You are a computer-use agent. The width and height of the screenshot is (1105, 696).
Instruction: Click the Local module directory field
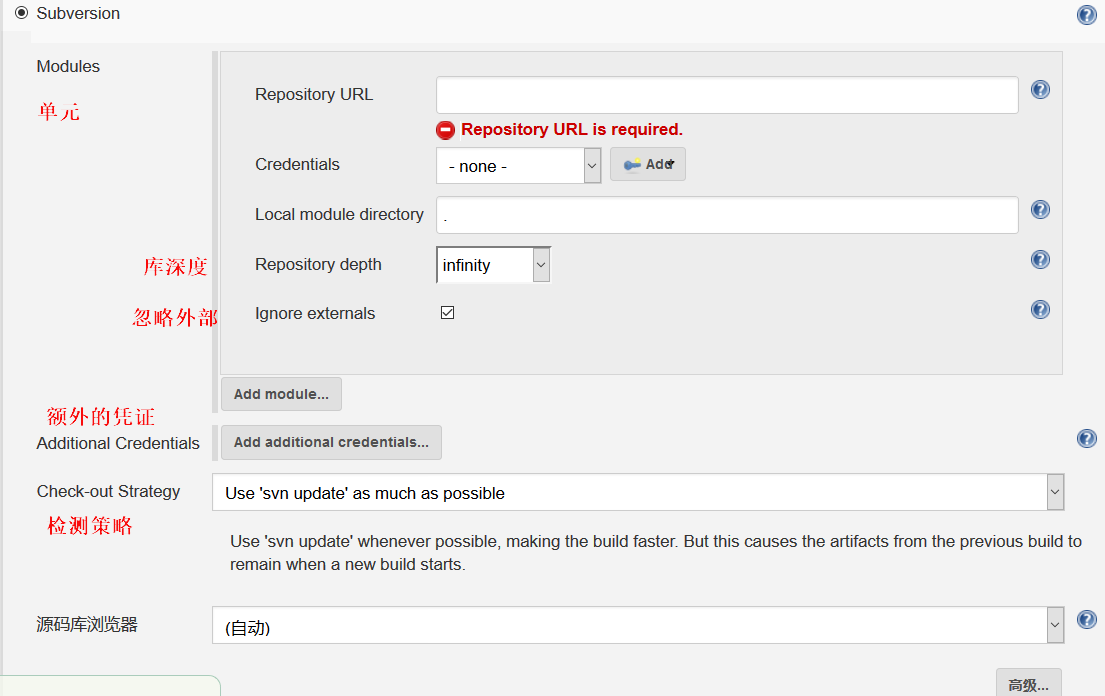(x=727, y=215)
